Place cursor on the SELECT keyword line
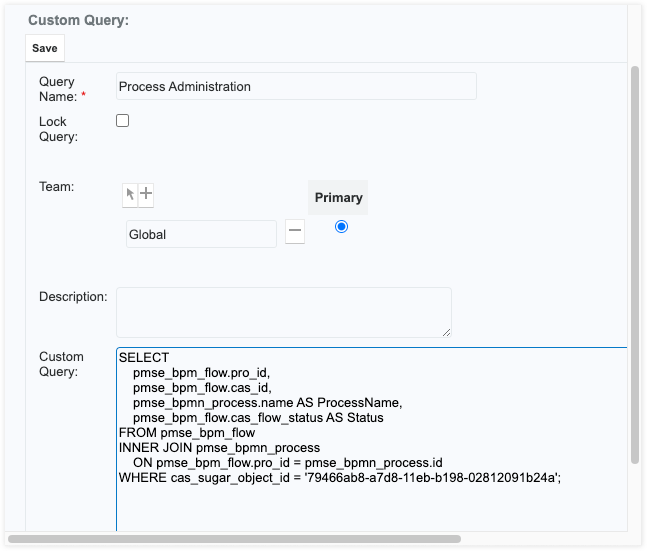Screen dimensions: 647x551 [x=144, y=357]
